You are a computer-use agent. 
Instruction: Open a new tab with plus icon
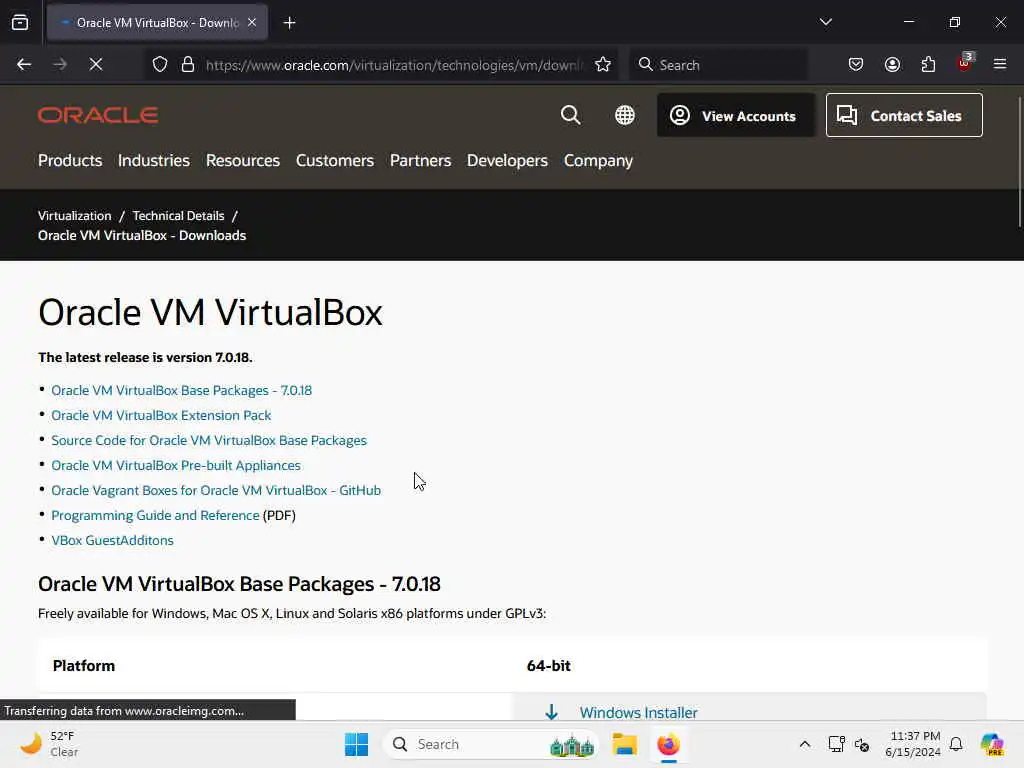289,23
